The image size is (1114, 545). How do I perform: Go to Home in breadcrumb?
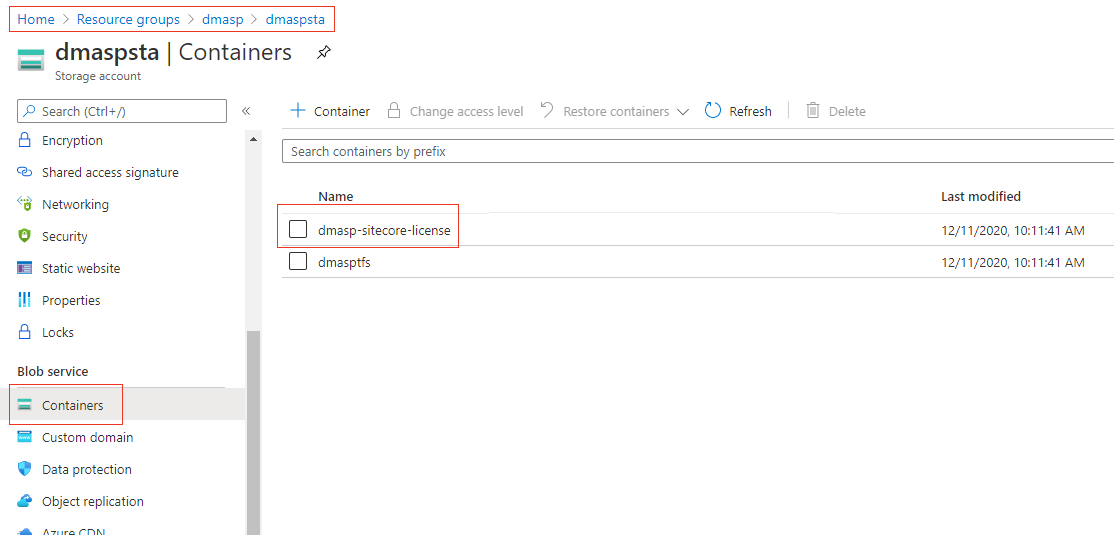(x=36, y=19)
